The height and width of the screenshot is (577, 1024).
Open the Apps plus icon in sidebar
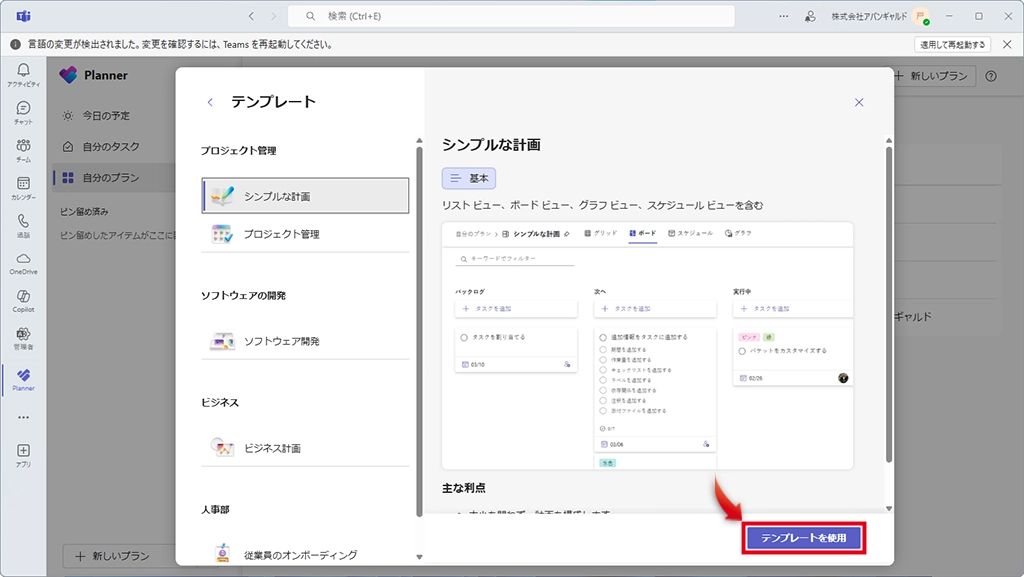click(x=24, y=455)
